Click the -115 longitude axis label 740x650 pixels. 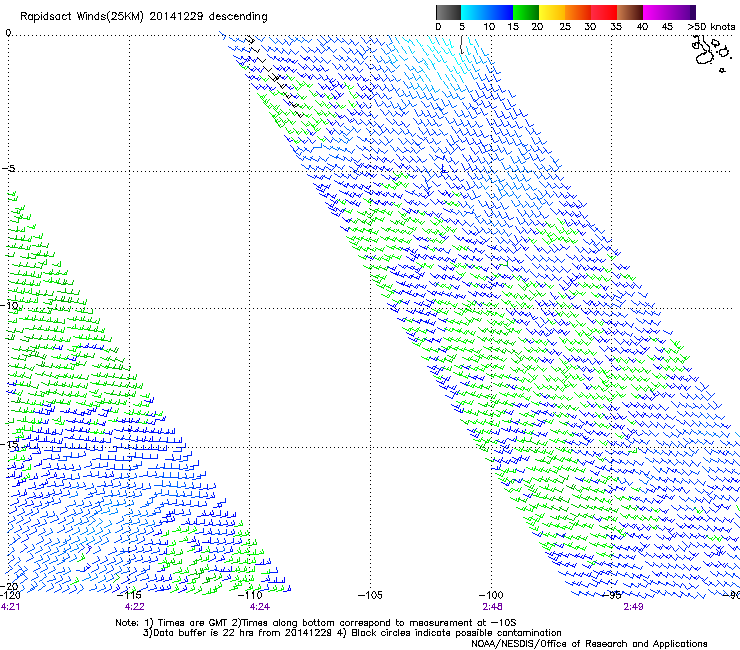(130, 595)
